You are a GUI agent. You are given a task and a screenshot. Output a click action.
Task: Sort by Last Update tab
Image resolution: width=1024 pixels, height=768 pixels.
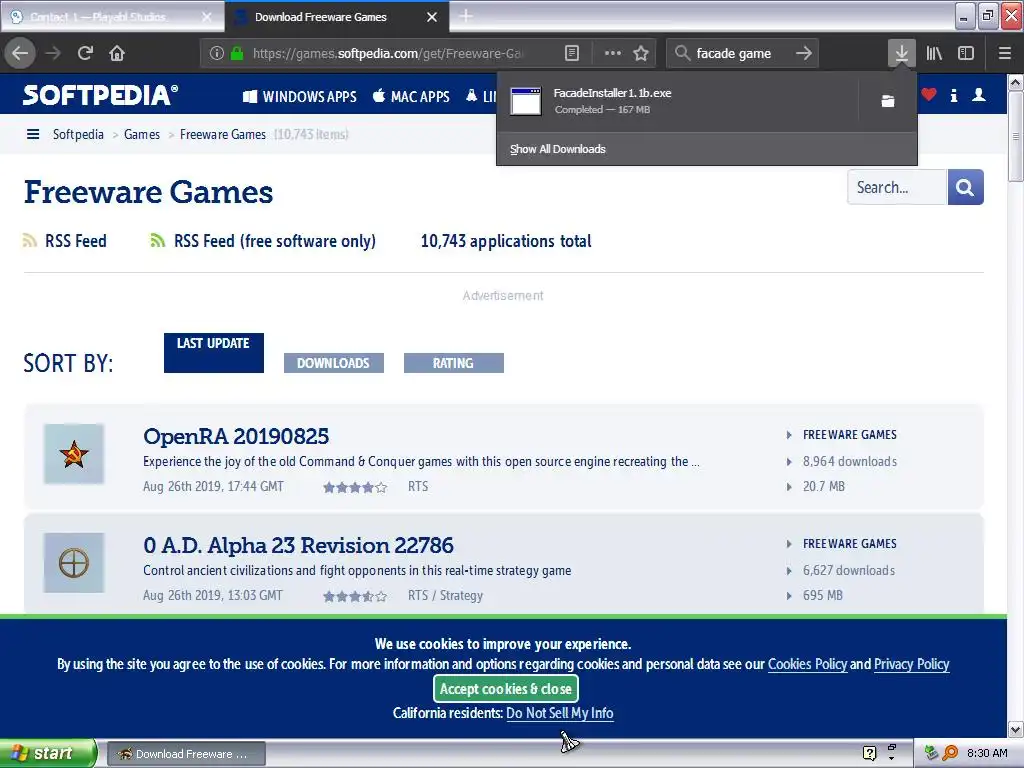pos(214,353)
